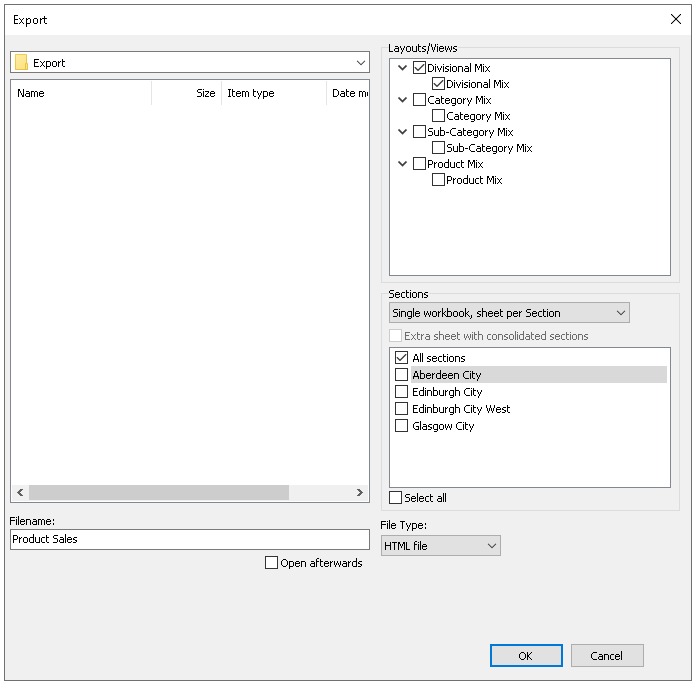The width and height of the screenshot is (700, 687).
Task: Open the File Type dropdown
Action: click(440, 545)
